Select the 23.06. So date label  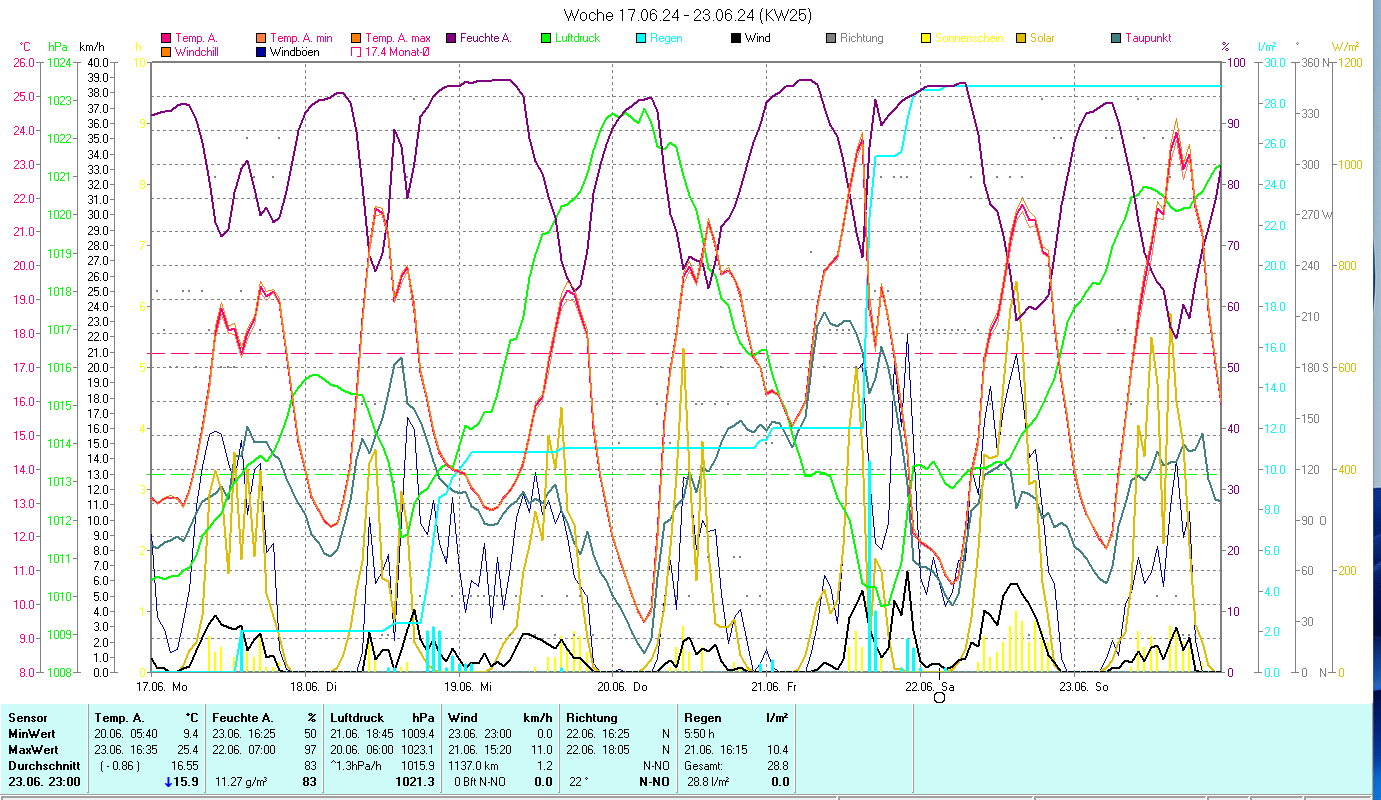point(1084,687)
